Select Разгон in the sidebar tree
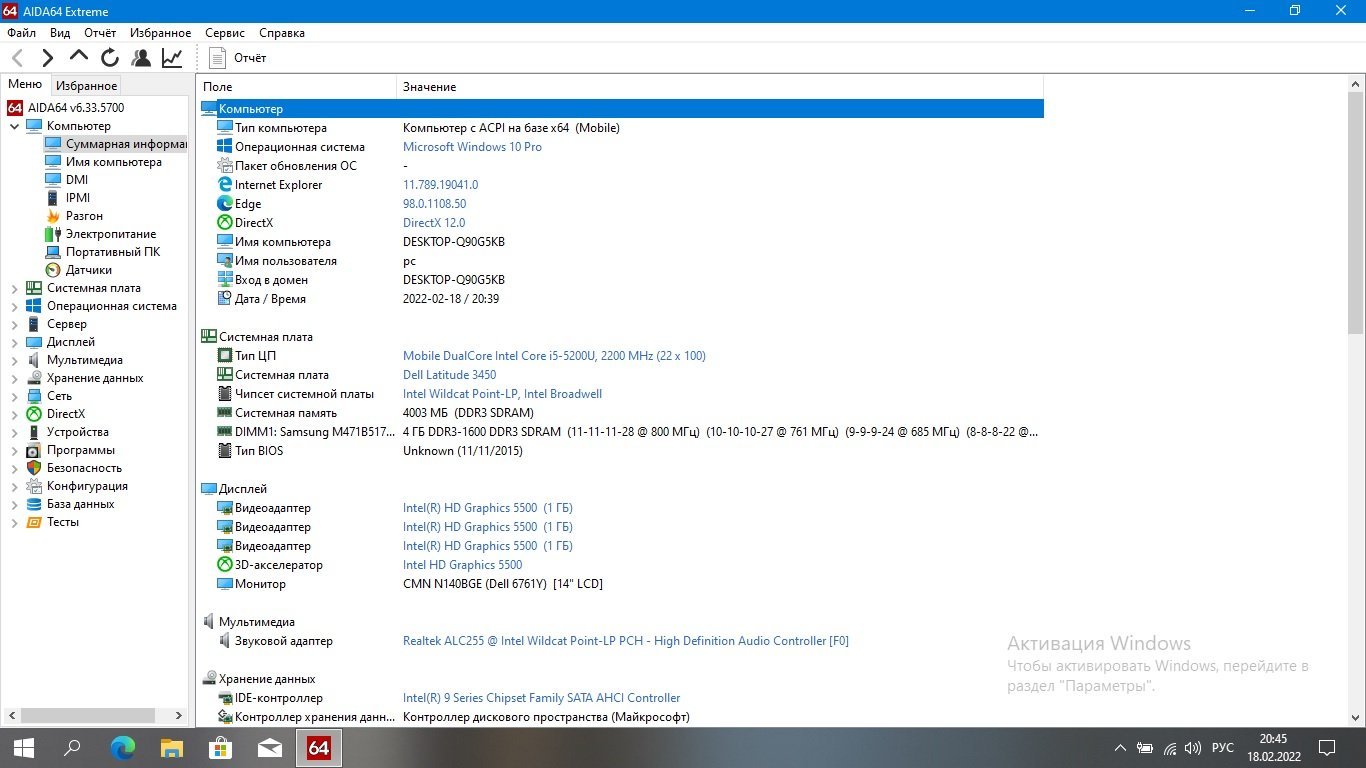1366x768 pixels. pyautogui.click(x=84, y=216)
